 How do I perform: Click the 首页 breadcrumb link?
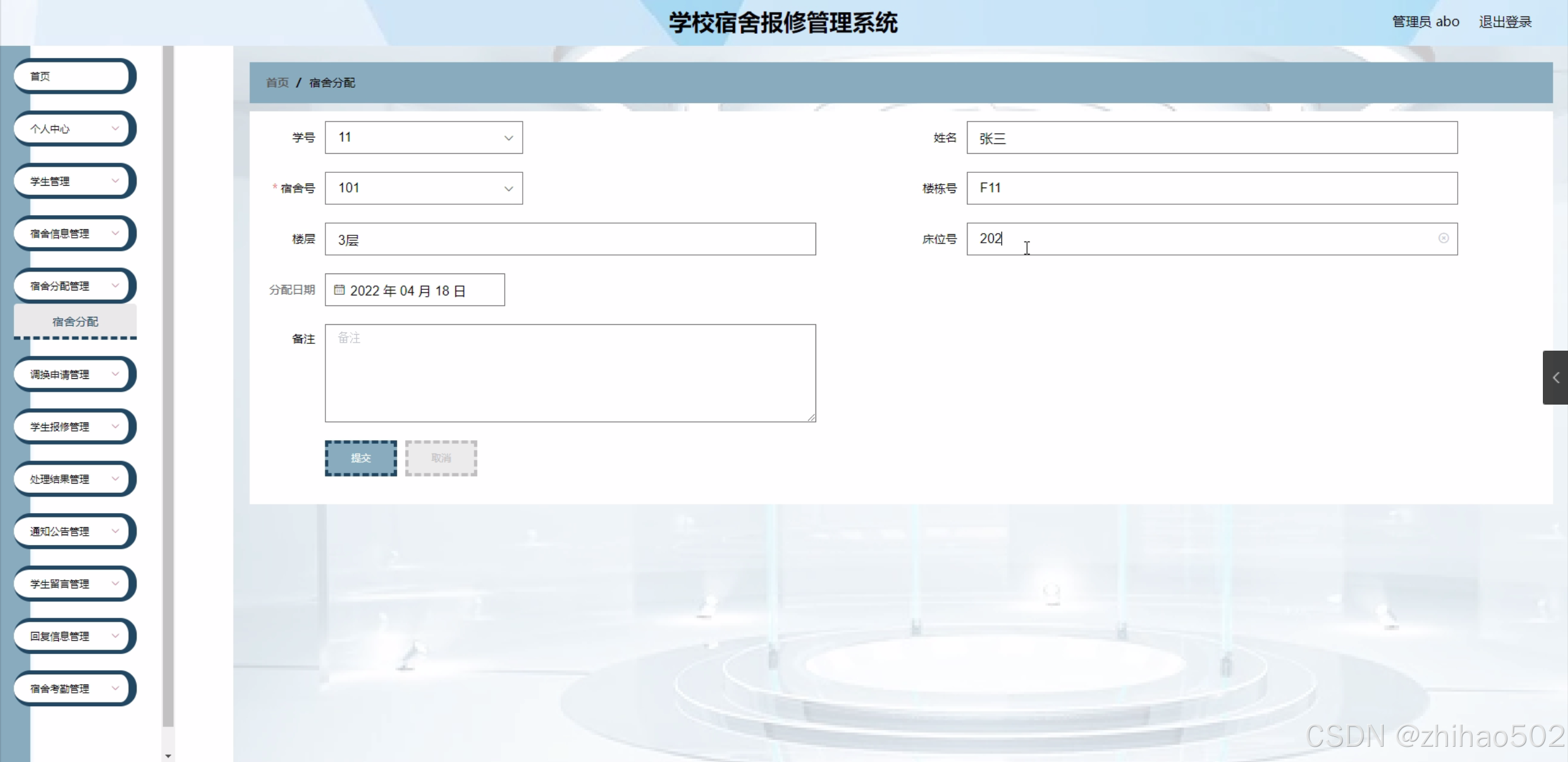[x=277, y=83]
